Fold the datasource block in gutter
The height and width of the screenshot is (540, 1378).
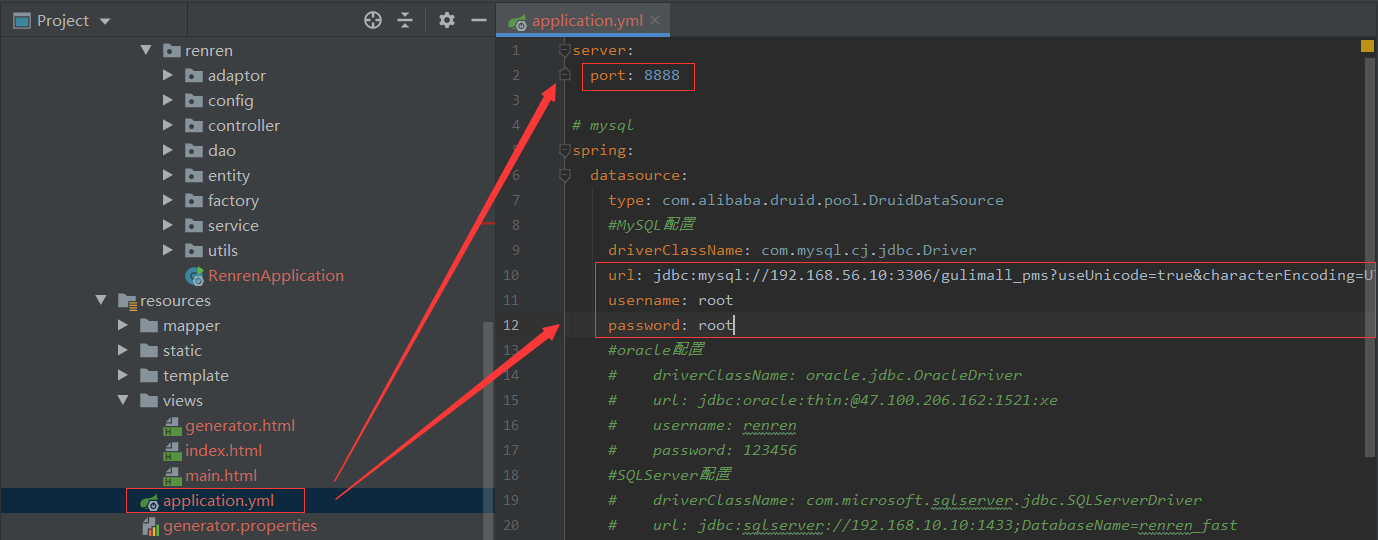564,175
